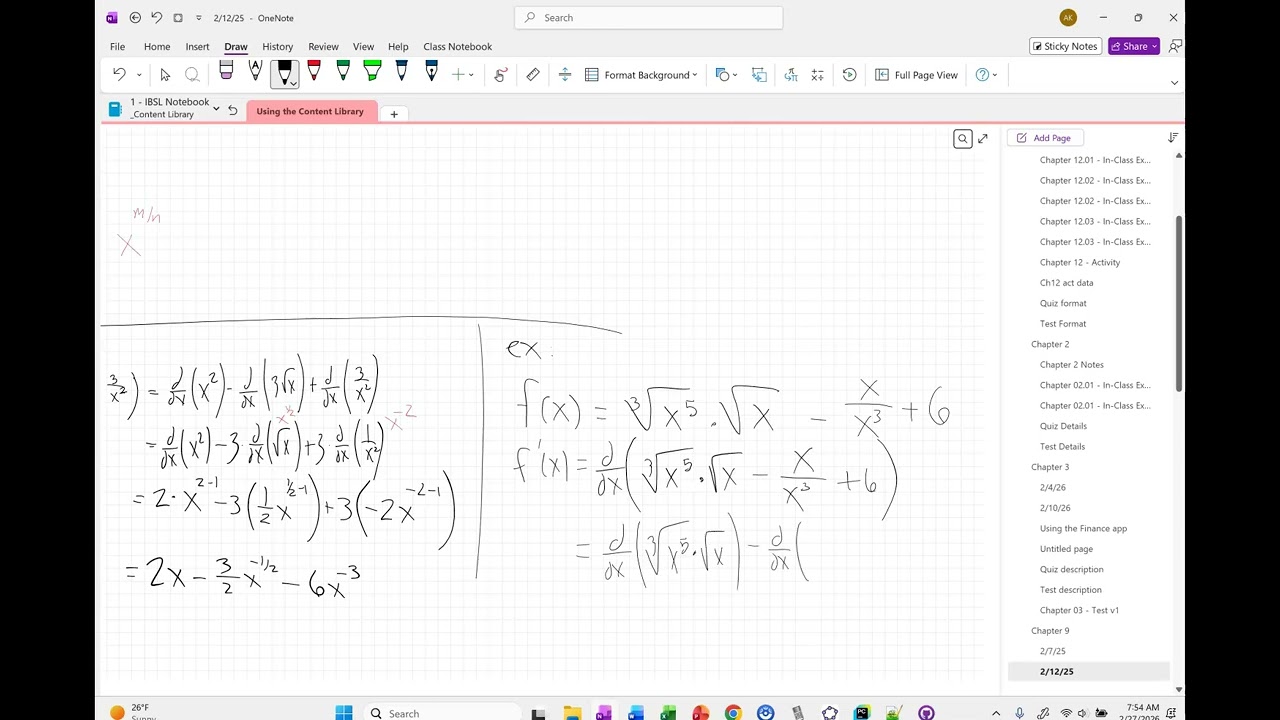The width and height of the screenshot is (1280, 720).
Task: Click the Share button
Action: (1133, 46)
